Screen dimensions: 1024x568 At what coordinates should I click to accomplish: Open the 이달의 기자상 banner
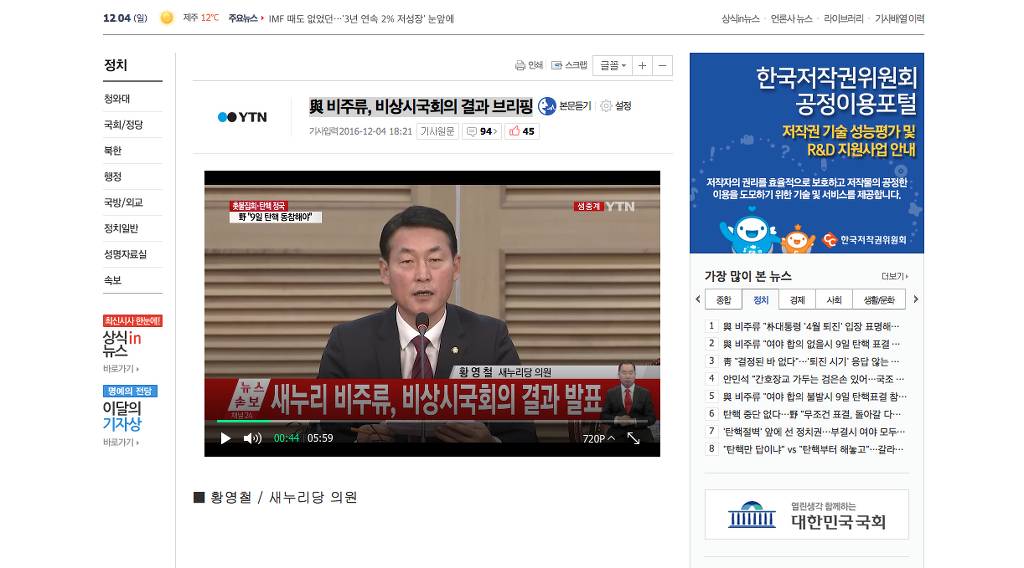tap(130, 409)
